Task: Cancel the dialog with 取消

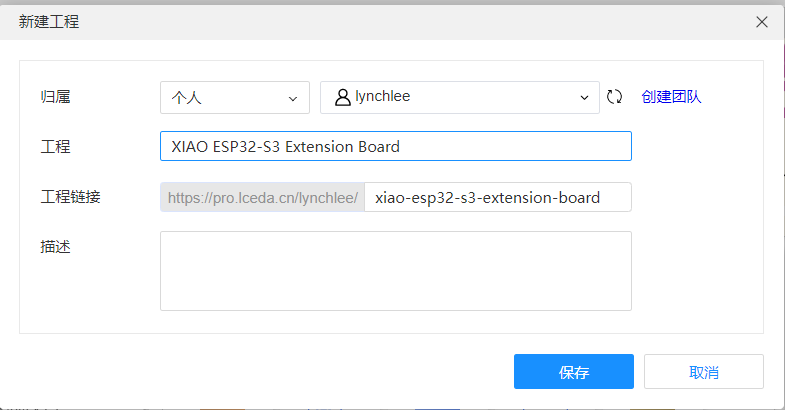Action: click(x=703, y=371)
